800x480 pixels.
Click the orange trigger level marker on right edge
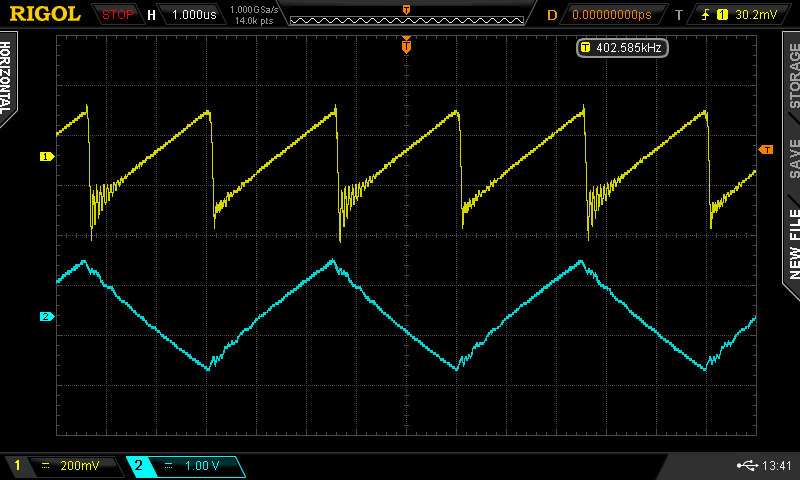click(x=766, y=149)
